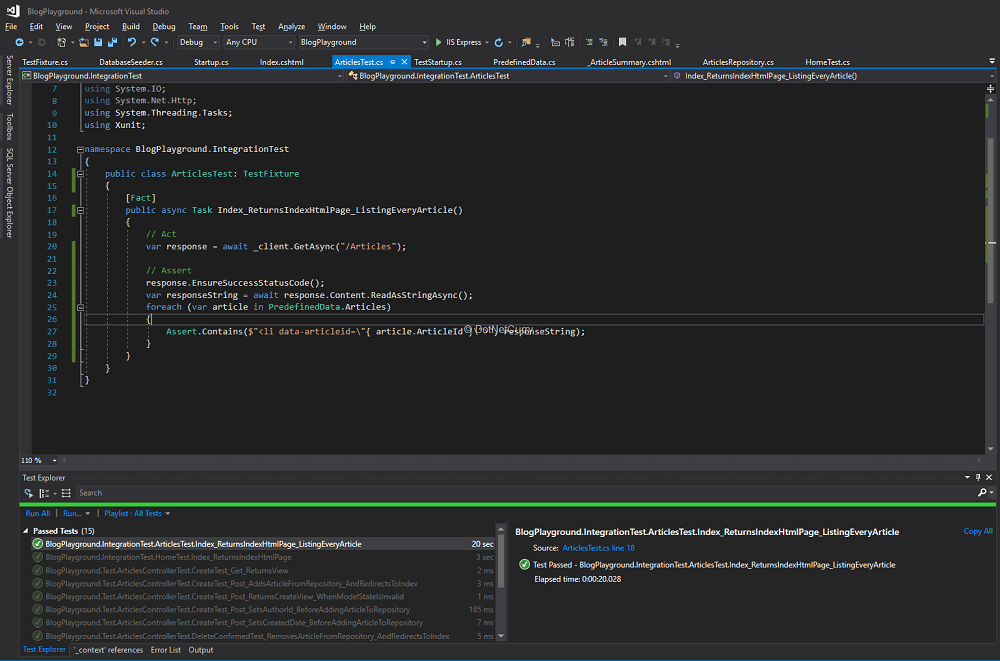Select the ArticlesTest.Index_ReturnsIndexHtmlPage_ListingEveryArticle test row

pos(263,544)
